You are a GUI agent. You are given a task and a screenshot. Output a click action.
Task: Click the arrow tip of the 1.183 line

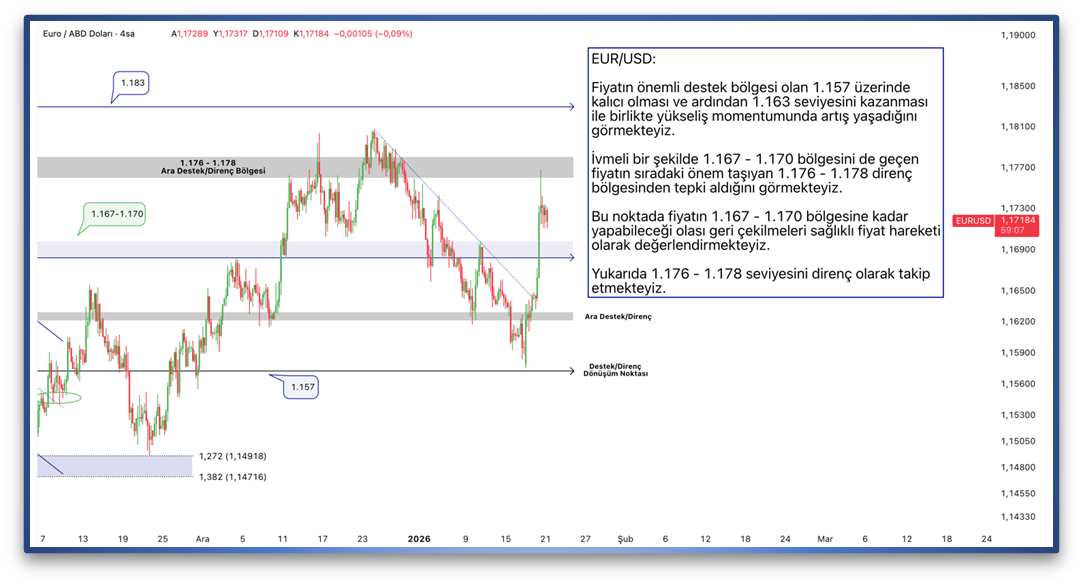point(571,106)
